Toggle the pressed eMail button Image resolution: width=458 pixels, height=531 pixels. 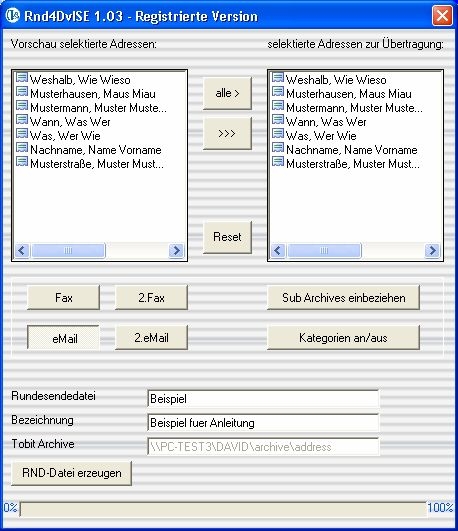click(63, 338)
